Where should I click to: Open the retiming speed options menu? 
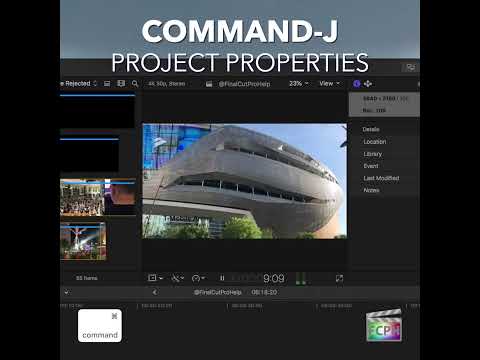click(x=198, y=278)
